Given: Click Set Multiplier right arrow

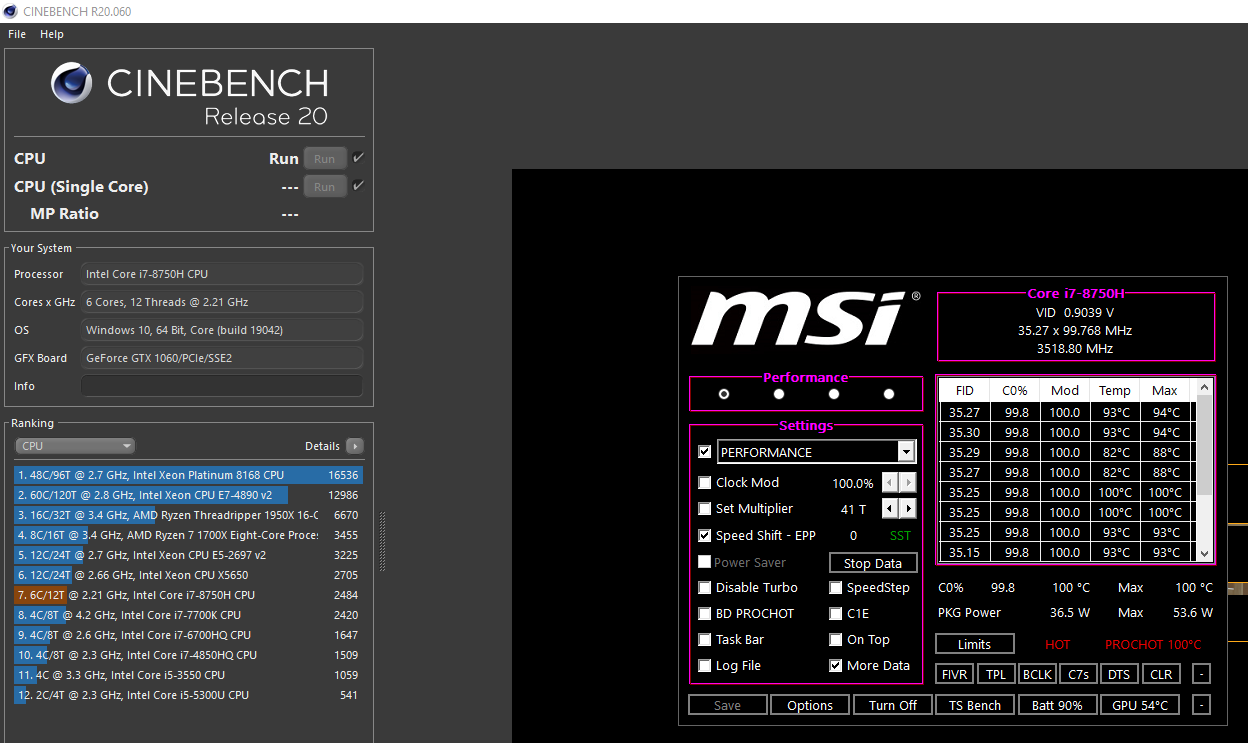Looking at the screenshot, I should 908,509.
